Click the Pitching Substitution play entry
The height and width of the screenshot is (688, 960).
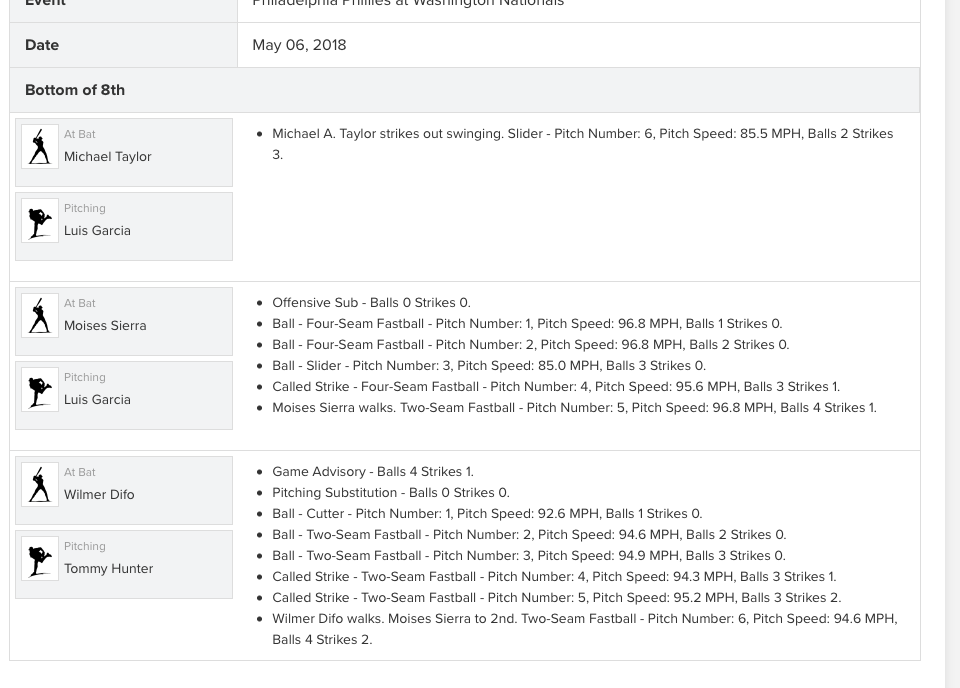[390, 493]
